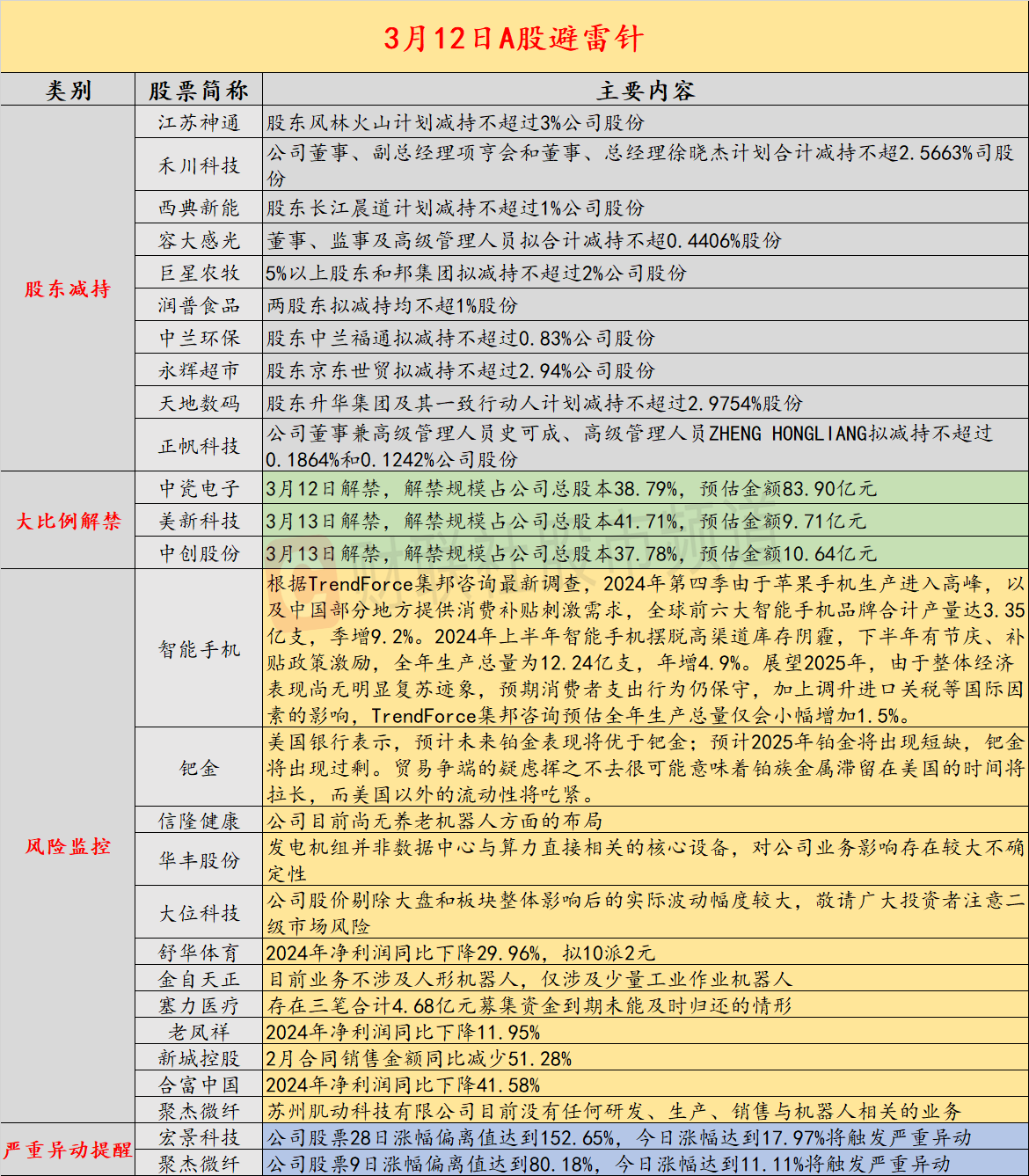Select stock name cell '中瓷电子'
The height and width of the screenshot is (1176, 1029).
coord(199,488)
